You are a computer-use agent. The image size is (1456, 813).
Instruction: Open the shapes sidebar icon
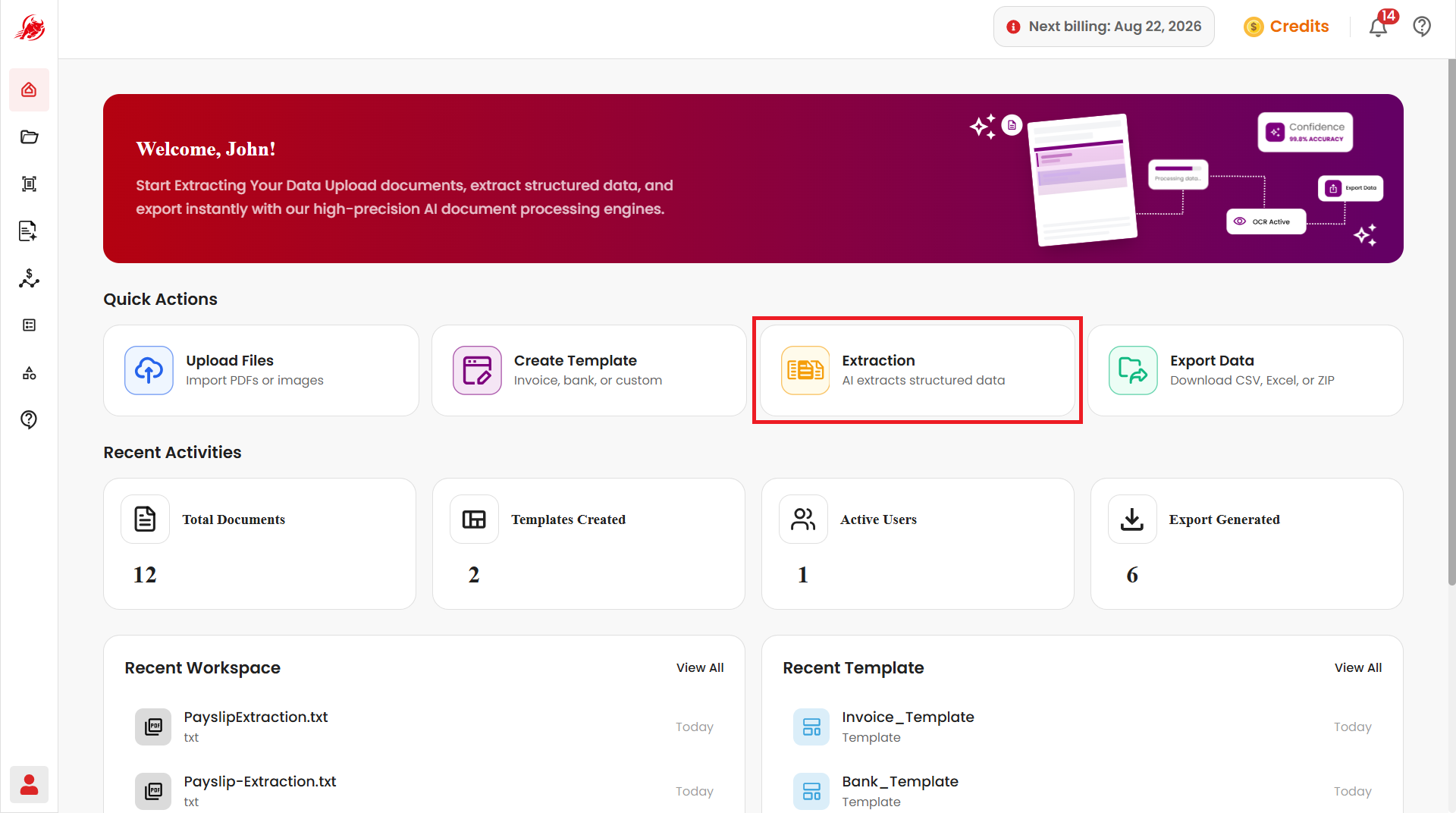tap(29, 372)
